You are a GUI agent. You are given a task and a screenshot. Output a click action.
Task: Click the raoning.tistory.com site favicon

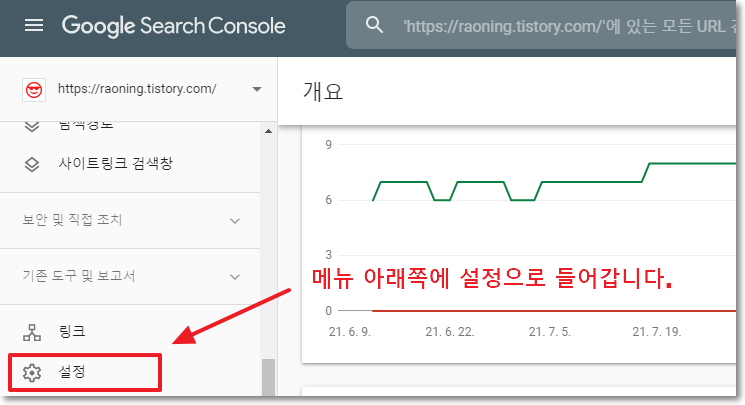34,89
